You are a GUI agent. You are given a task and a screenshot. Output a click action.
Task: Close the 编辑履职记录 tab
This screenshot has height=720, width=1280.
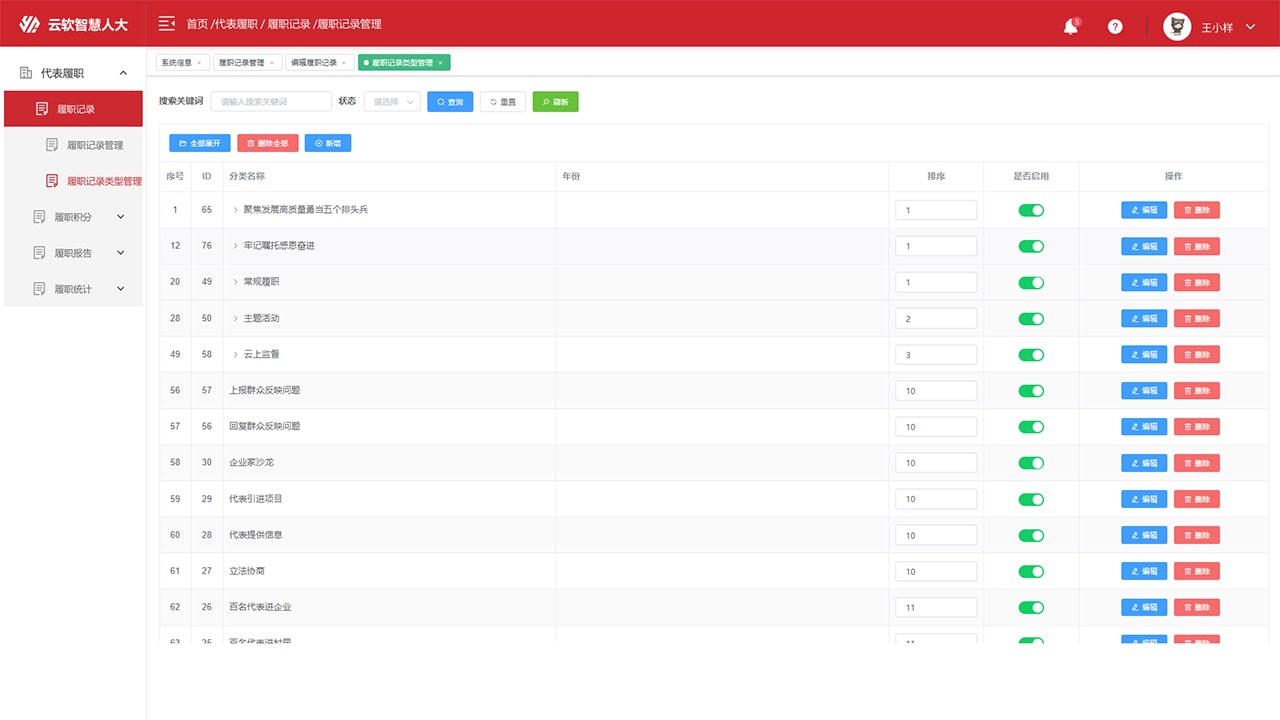[x=344, y=63]
